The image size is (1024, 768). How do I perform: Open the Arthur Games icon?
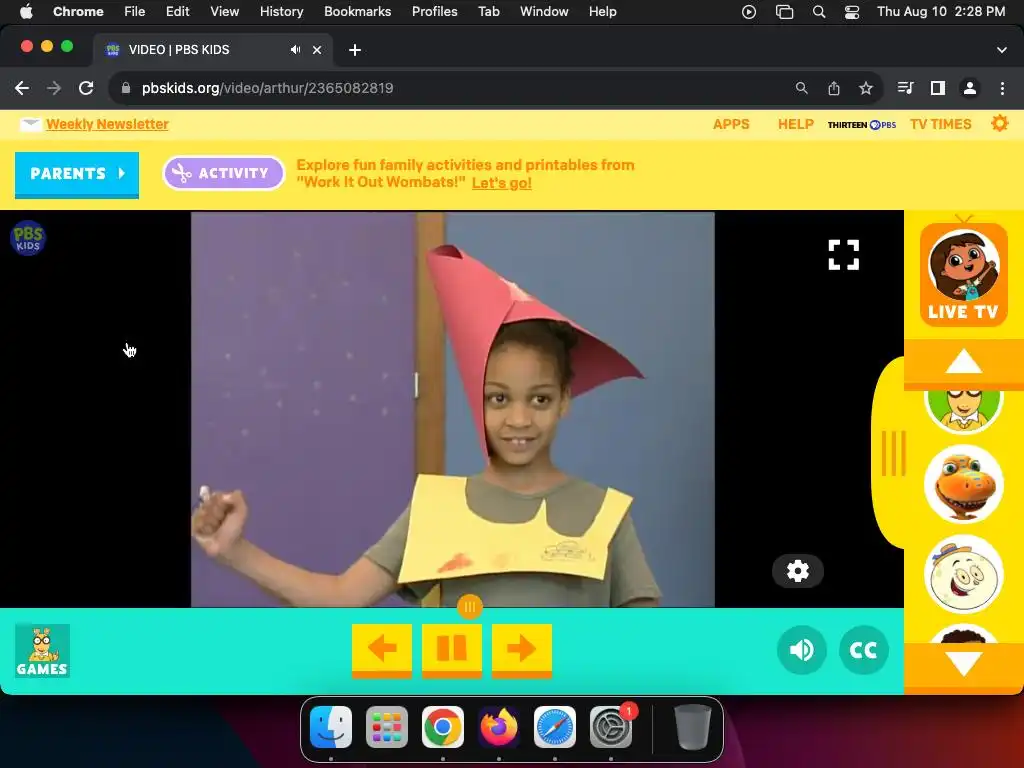point(42,651)
